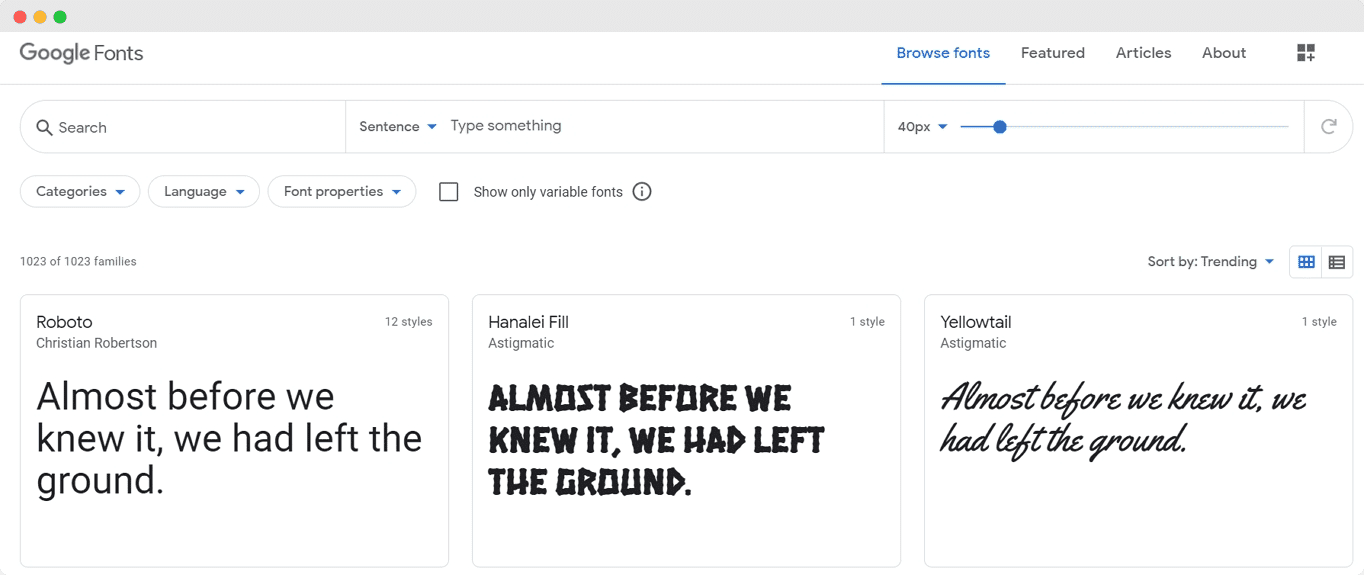This screenshot has width=1364, height=575.
Task: Click the Yellowtail script preview sentence
Action: coord(1123,420)
